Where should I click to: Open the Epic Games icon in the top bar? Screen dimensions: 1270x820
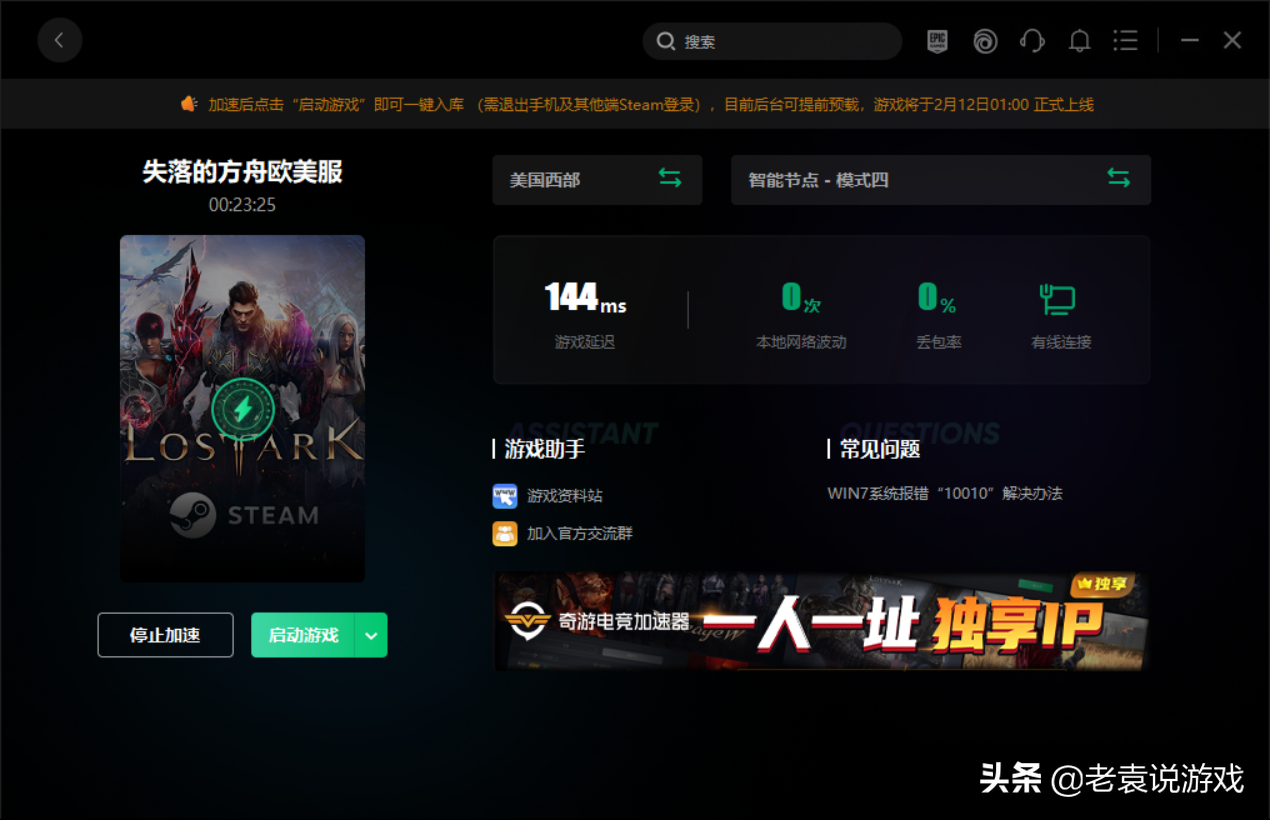[x=937, y=41]
